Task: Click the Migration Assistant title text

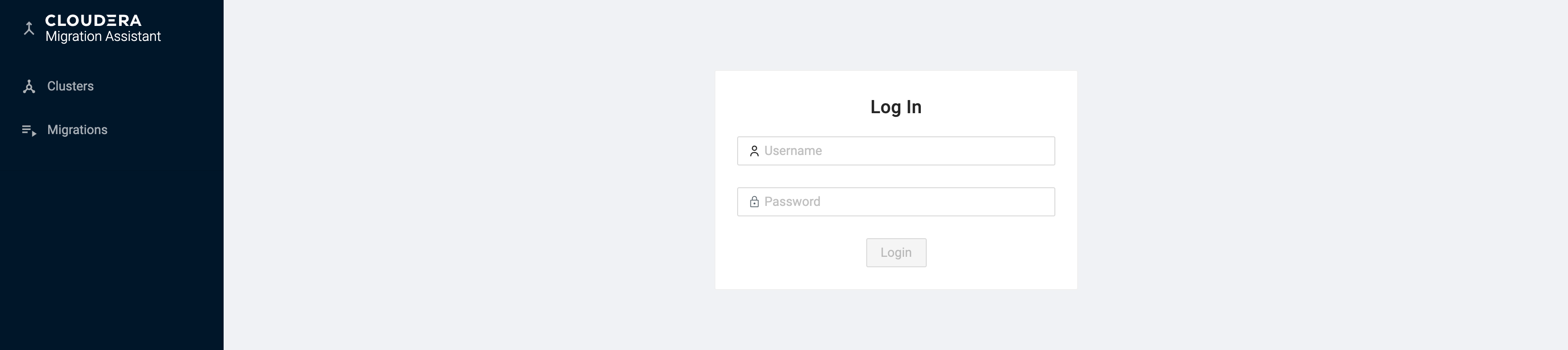Action: pos(103,36)
